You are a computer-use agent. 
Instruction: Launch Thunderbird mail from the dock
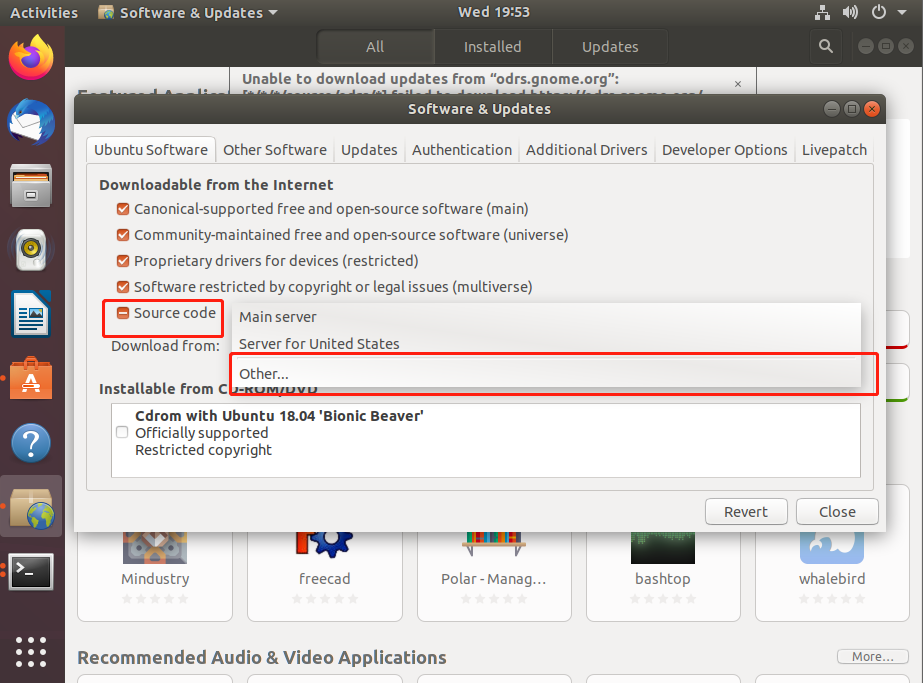[x=31, y=122]
